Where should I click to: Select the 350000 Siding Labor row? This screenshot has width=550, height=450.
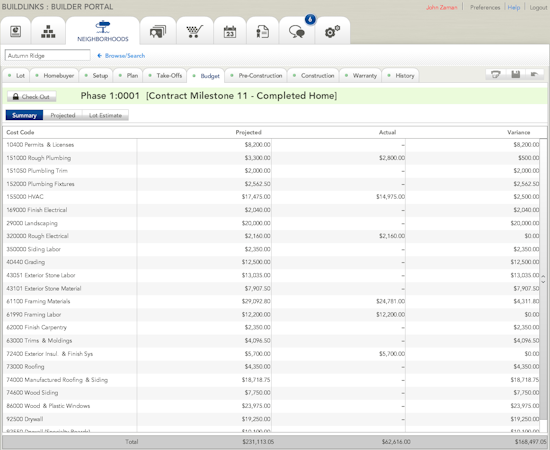[271, 249]
